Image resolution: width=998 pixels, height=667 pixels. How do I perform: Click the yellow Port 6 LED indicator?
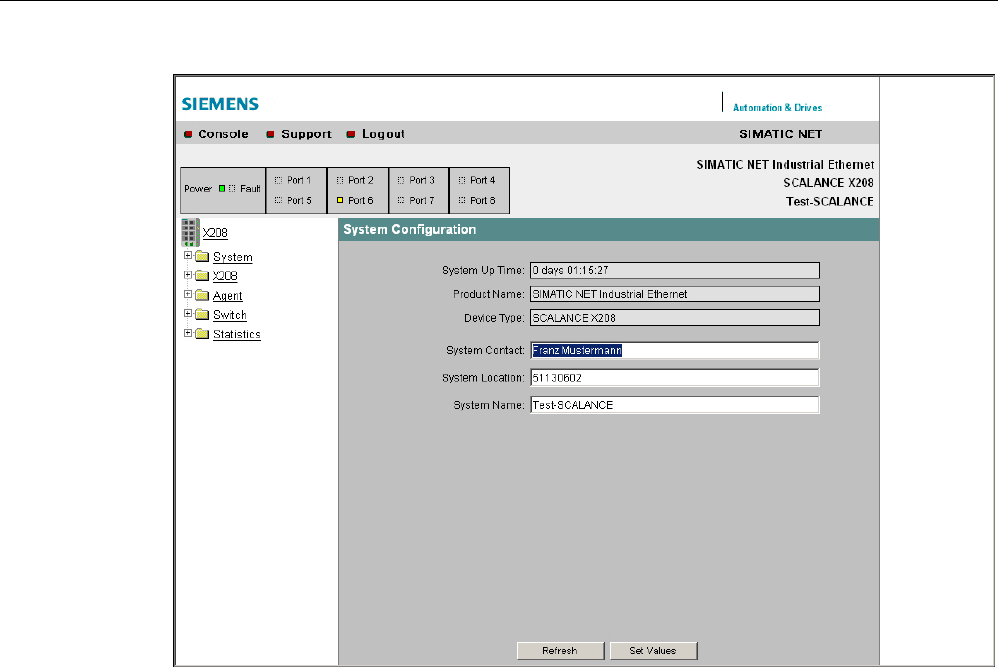click(340, 200)
